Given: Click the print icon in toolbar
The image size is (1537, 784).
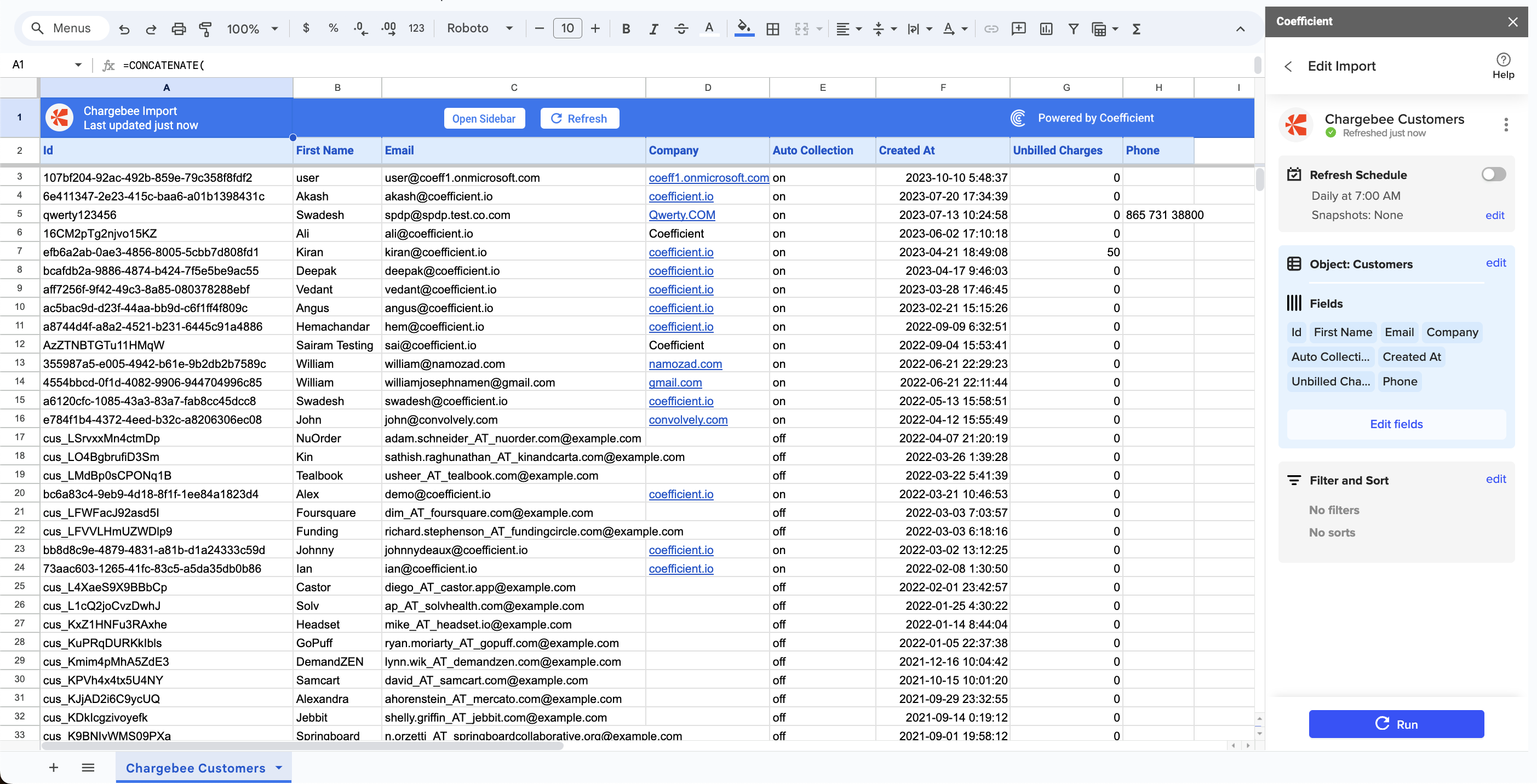Looking at the screenshot, I should pyautogui.click(x=179, y=28).
